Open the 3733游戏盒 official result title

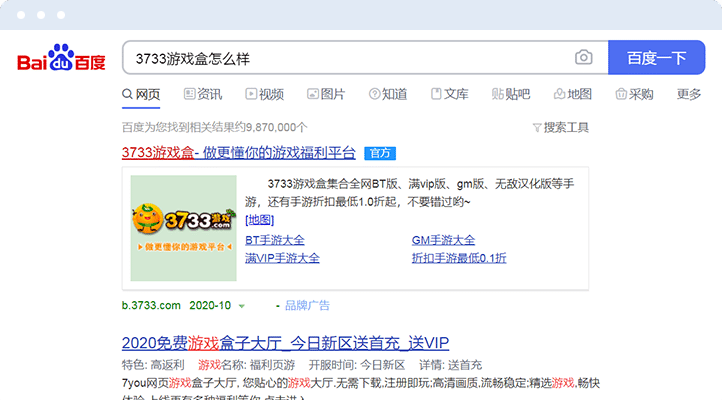point(238,153)
